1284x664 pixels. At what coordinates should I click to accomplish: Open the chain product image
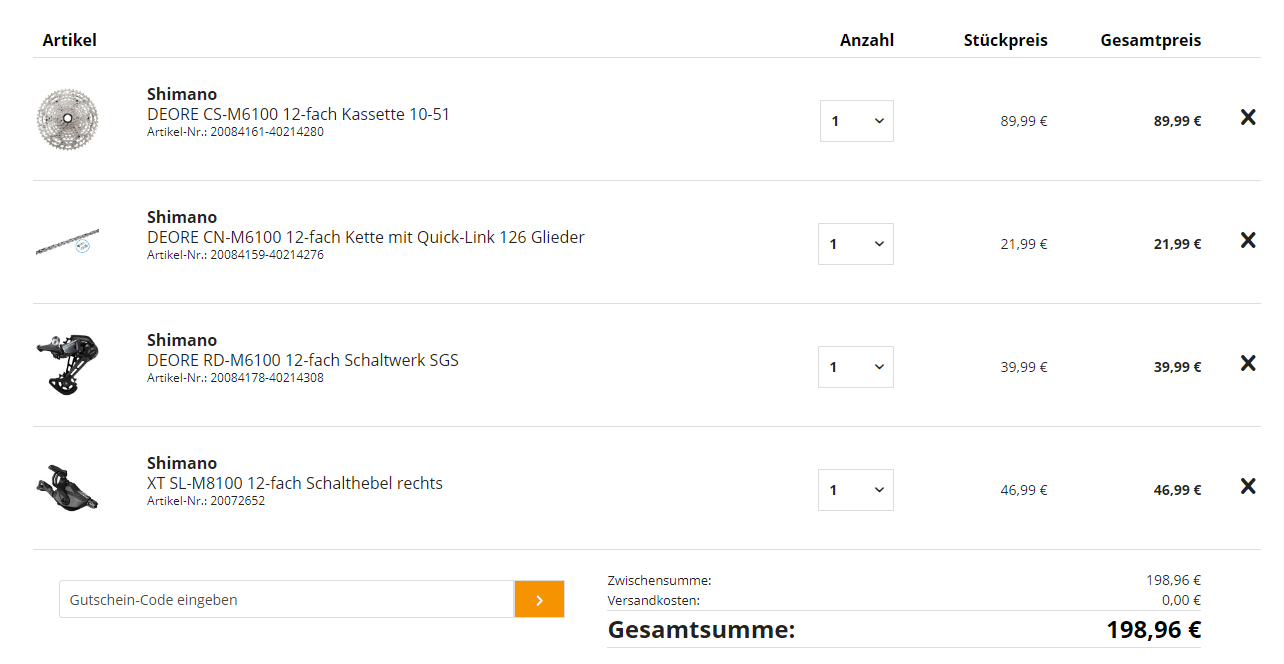68,243
